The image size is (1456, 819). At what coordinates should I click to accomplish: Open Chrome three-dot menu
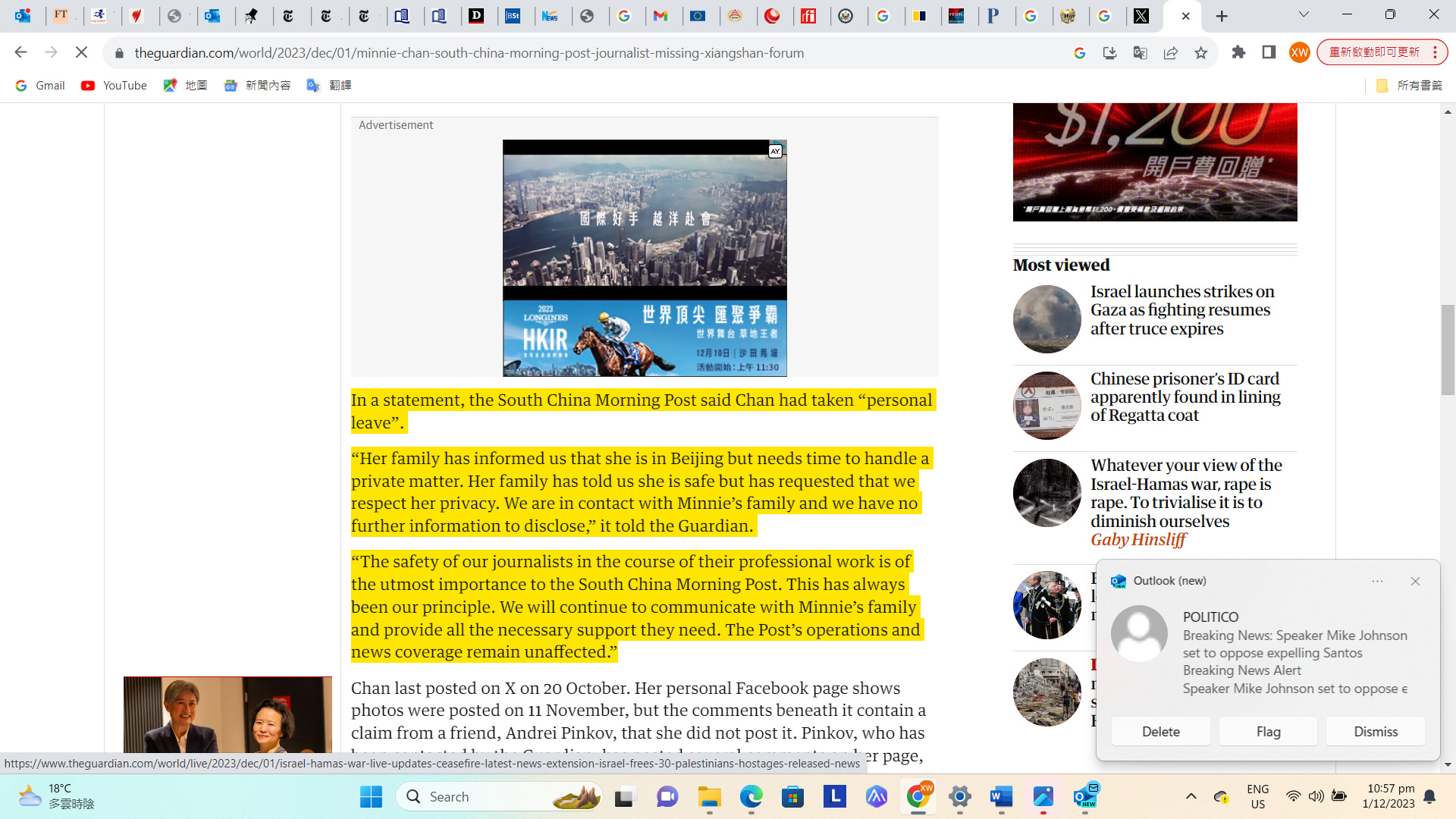point(1435,52)
